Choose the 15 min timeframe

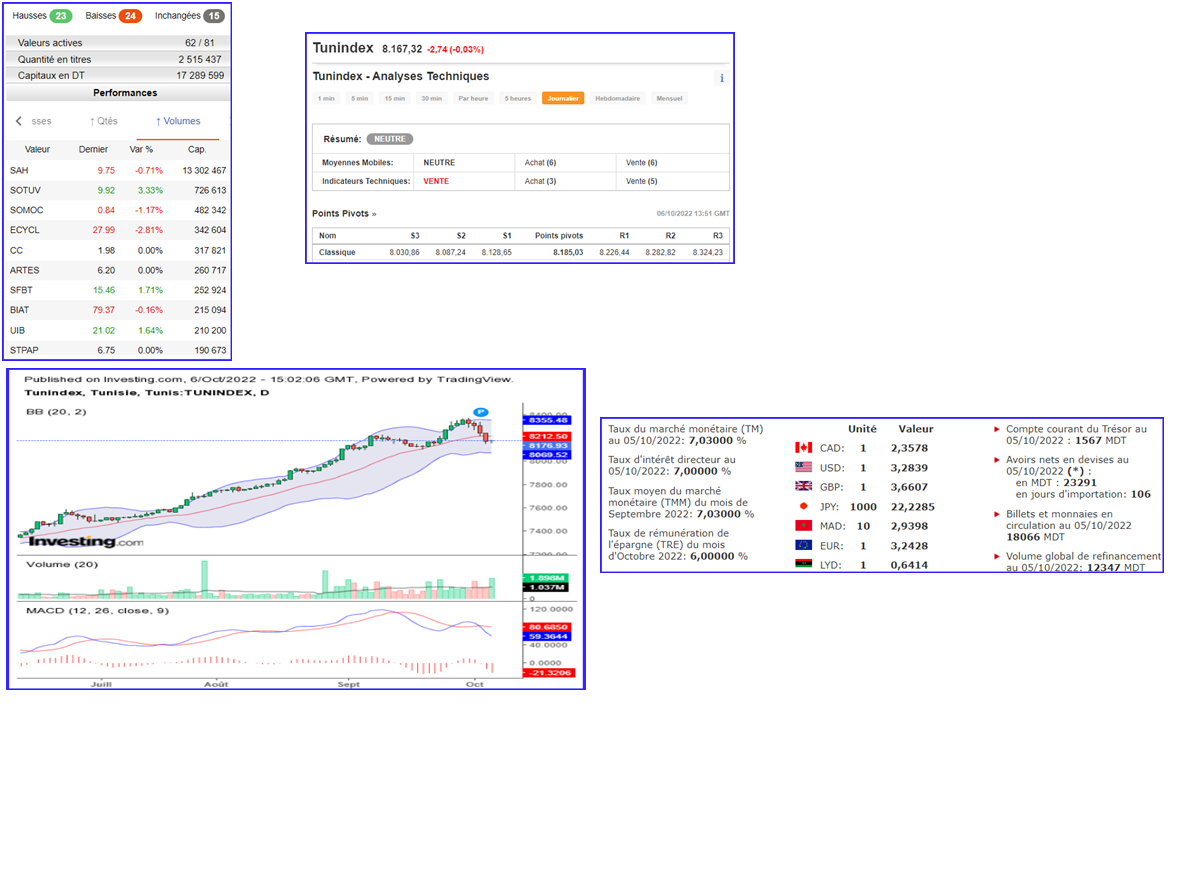pyautogui.click(x=395, y=98)
